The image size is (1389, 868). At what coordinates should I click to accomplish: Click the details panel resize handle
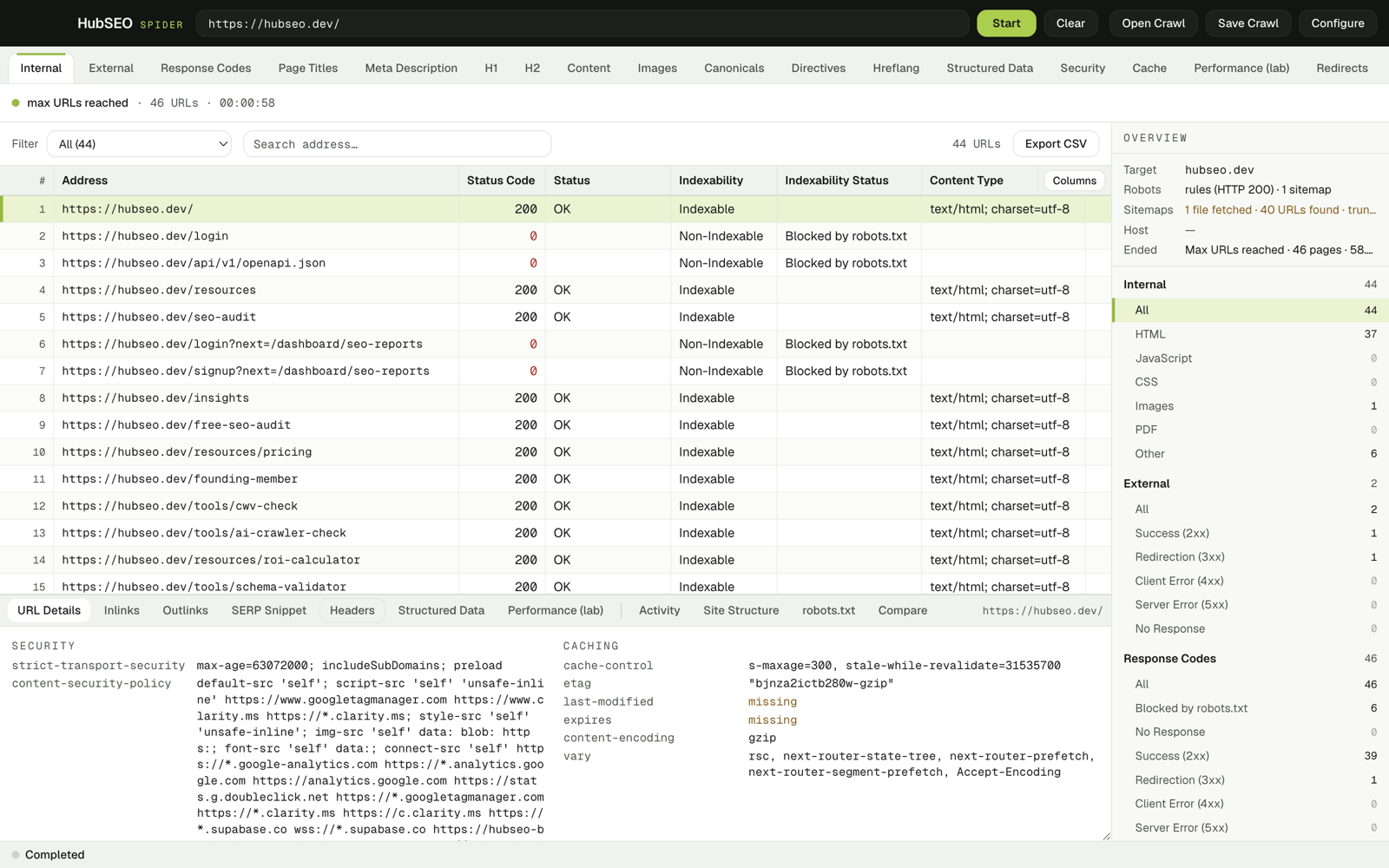1105,835
